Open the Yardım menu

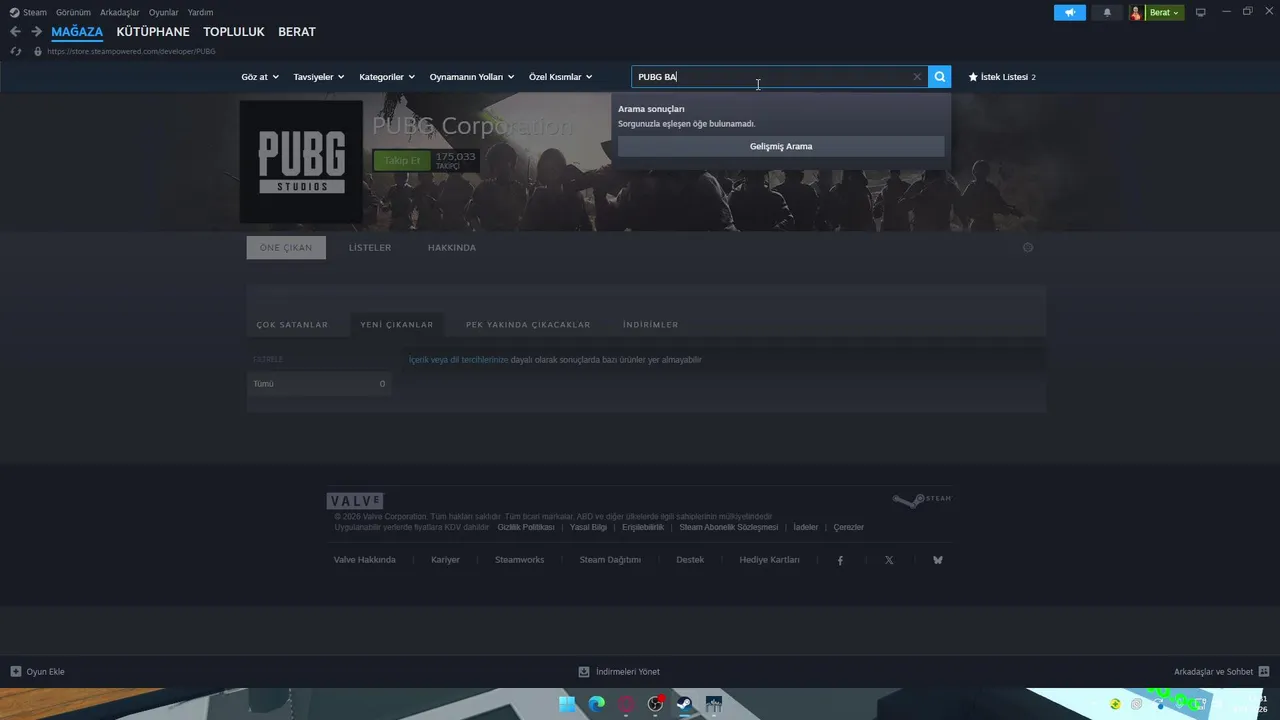pyautogui.click(x=200, y=12)
